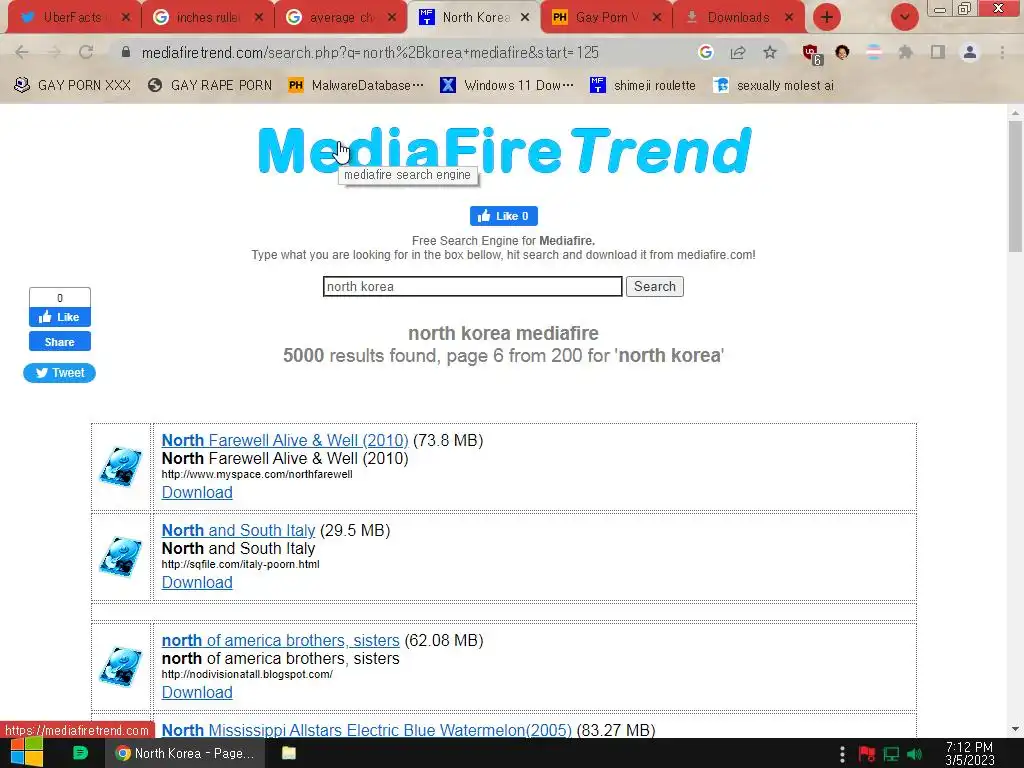Click the sidebar Share button

(59, 342)
